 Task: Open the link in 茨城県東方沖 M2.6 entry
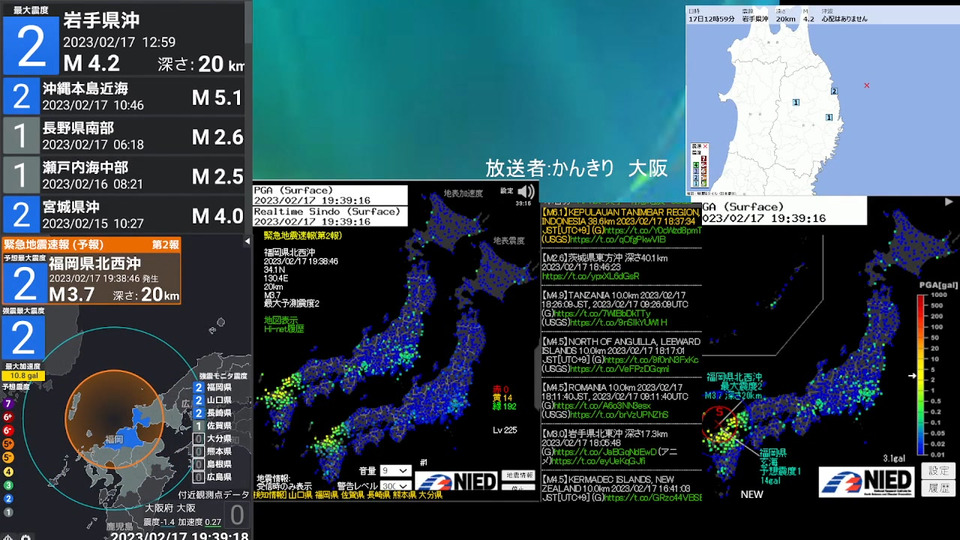(x=590, y=277)
